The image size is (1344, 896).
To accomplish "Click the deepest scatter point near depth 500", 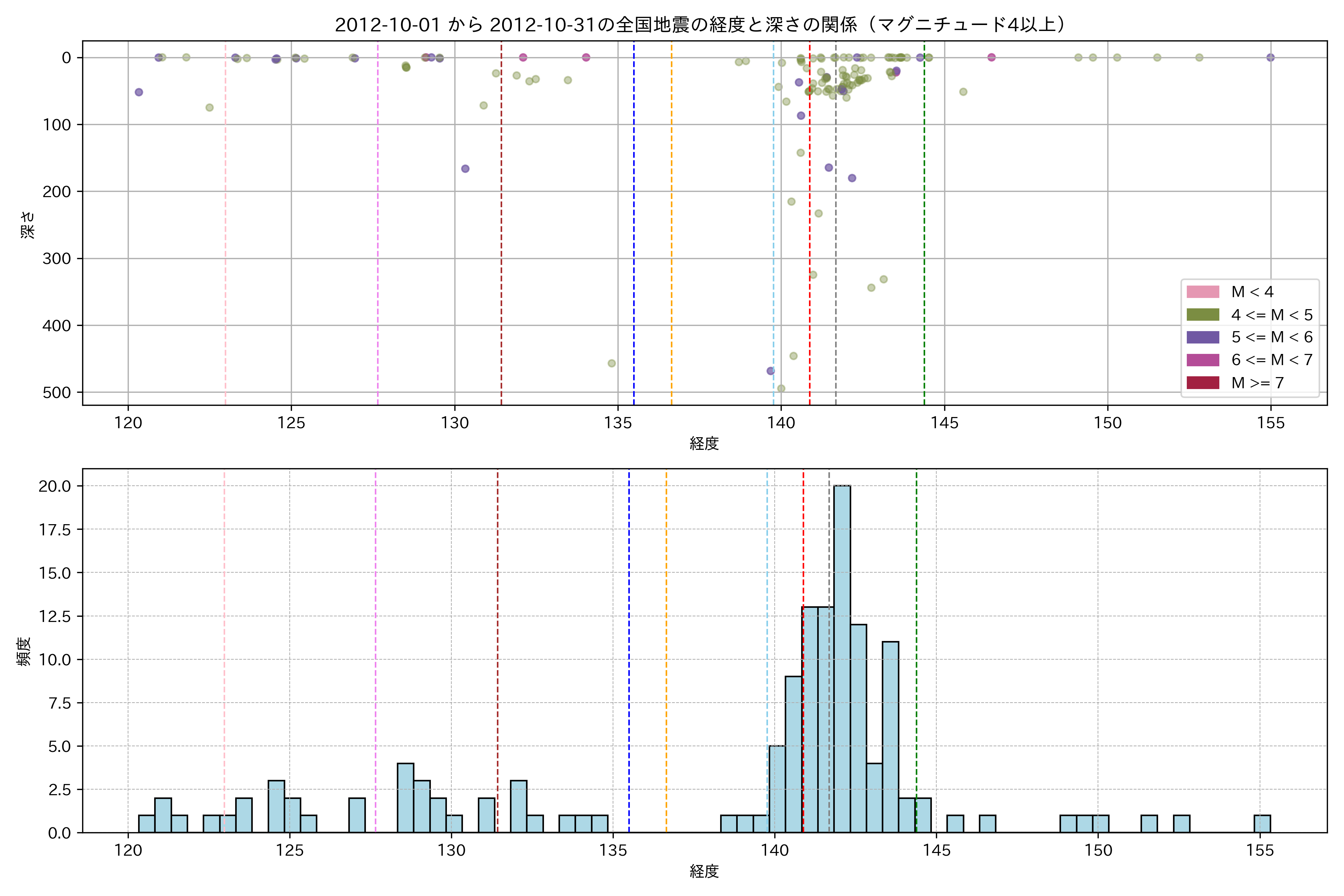I will [x=781, y=389].
